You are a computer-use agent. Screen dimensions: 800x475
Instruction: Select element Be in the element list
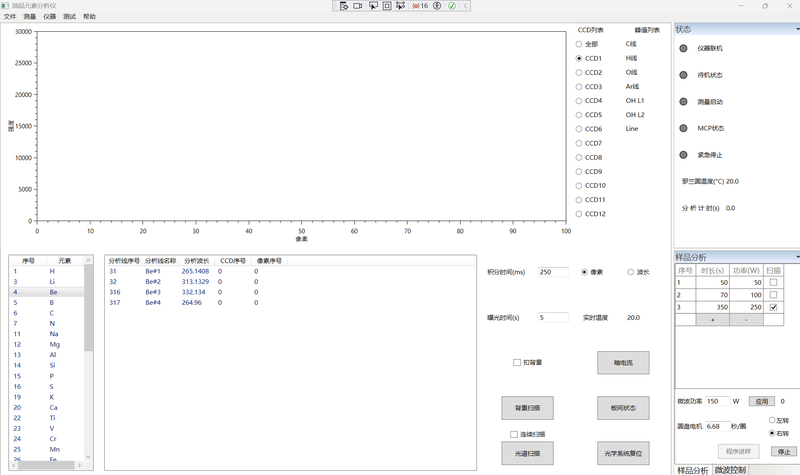pyautogui.click(x=52, y=293)
